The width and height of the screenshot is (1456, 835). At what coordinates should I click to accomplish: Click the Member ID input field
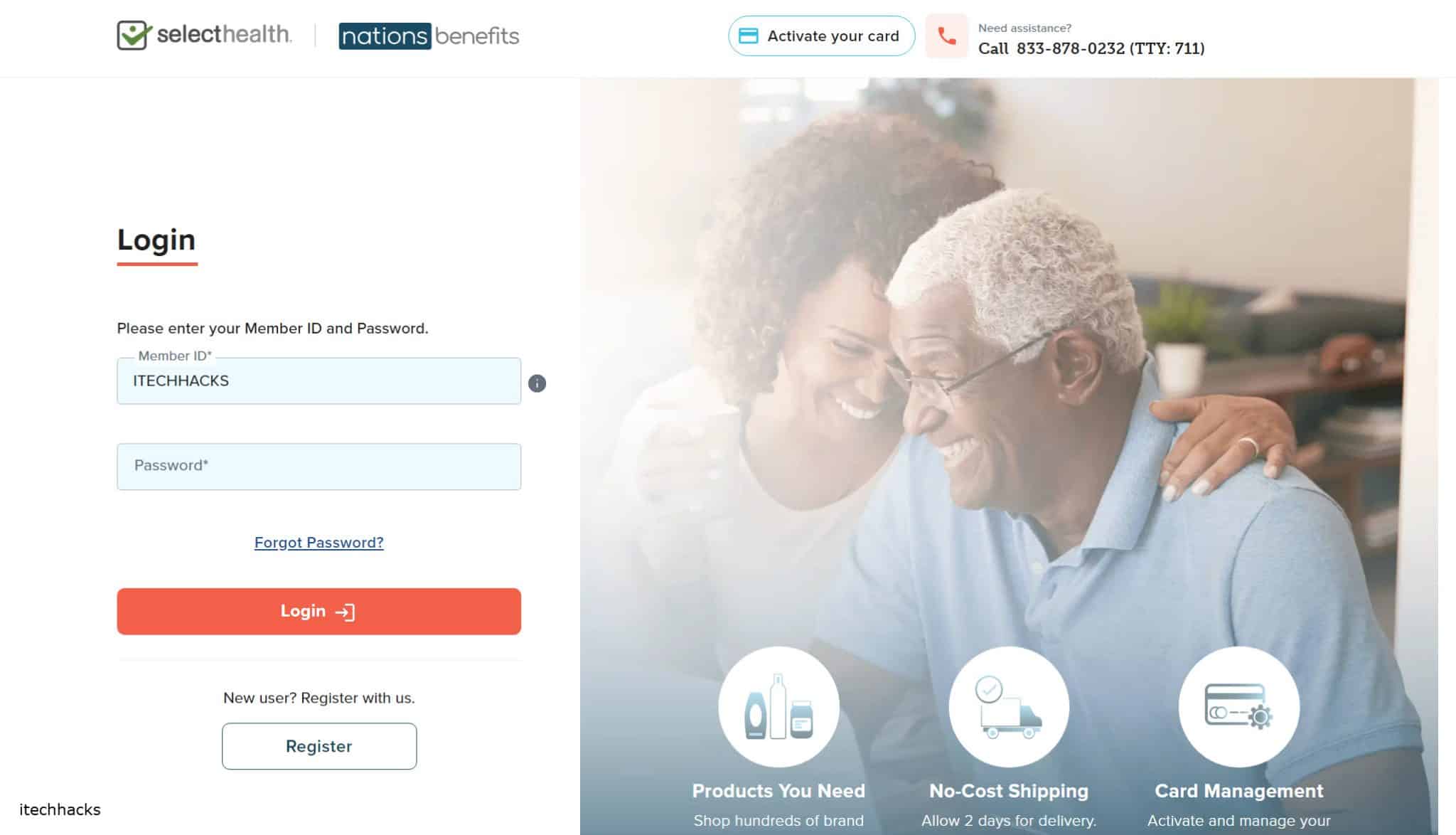318,380
